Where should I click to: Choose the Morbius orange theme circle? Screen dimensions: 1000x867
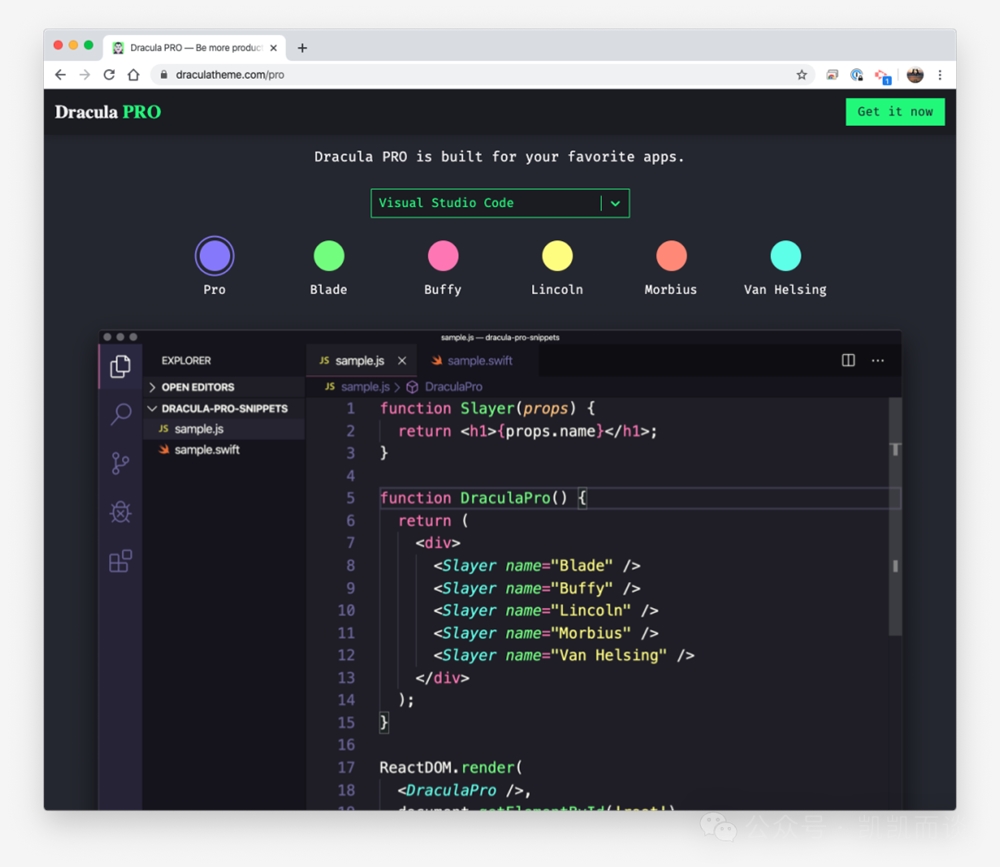tap(672, 256)
